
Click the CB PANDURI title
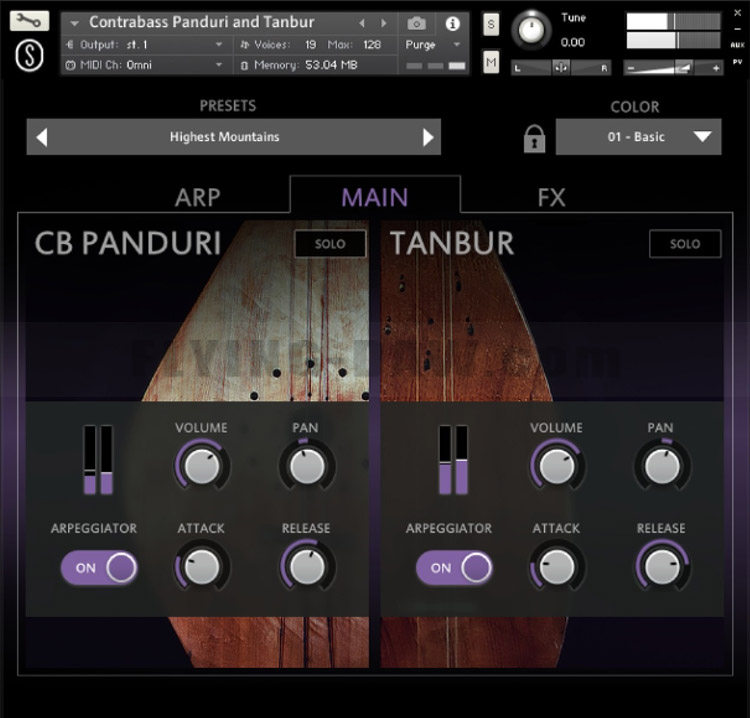point(128,243)
